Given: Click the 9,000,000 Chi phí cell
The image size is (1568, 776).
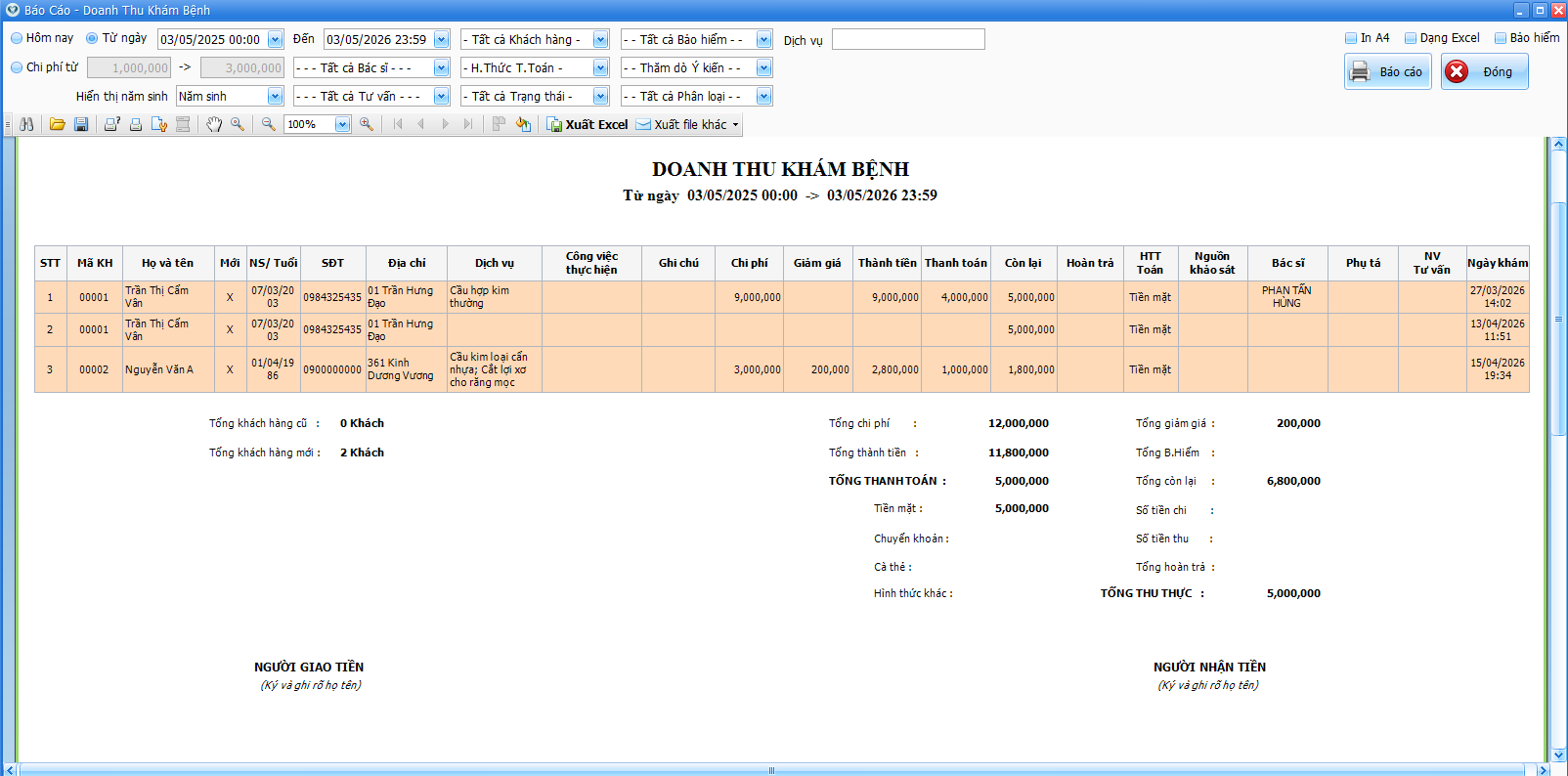Looking at the screenshot, I should click(750, 297).
